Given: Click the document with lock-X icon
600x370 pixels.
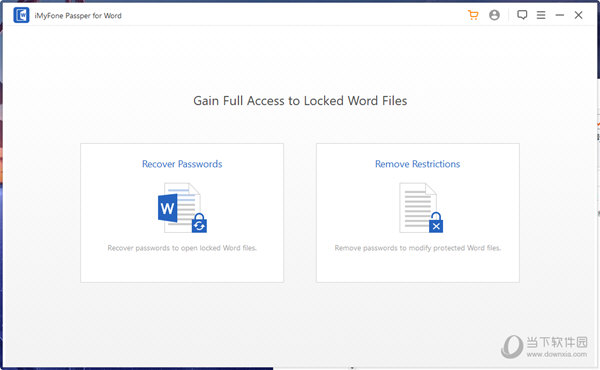Looking at the screenshot, I should pyautogui.click(x=421, y=208).
